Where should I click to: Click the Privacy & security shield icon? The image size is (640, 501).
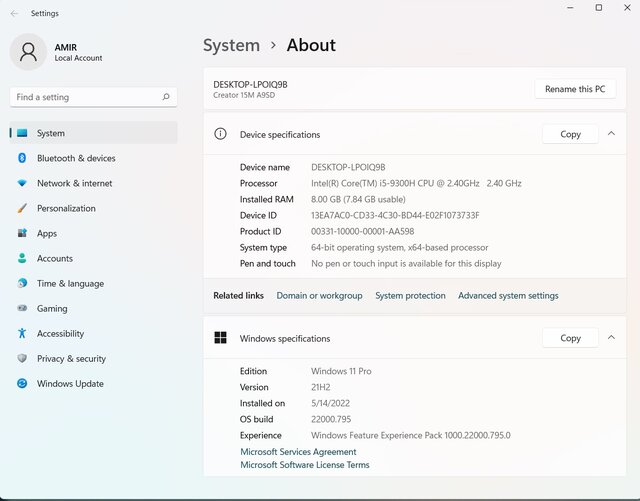22,358
